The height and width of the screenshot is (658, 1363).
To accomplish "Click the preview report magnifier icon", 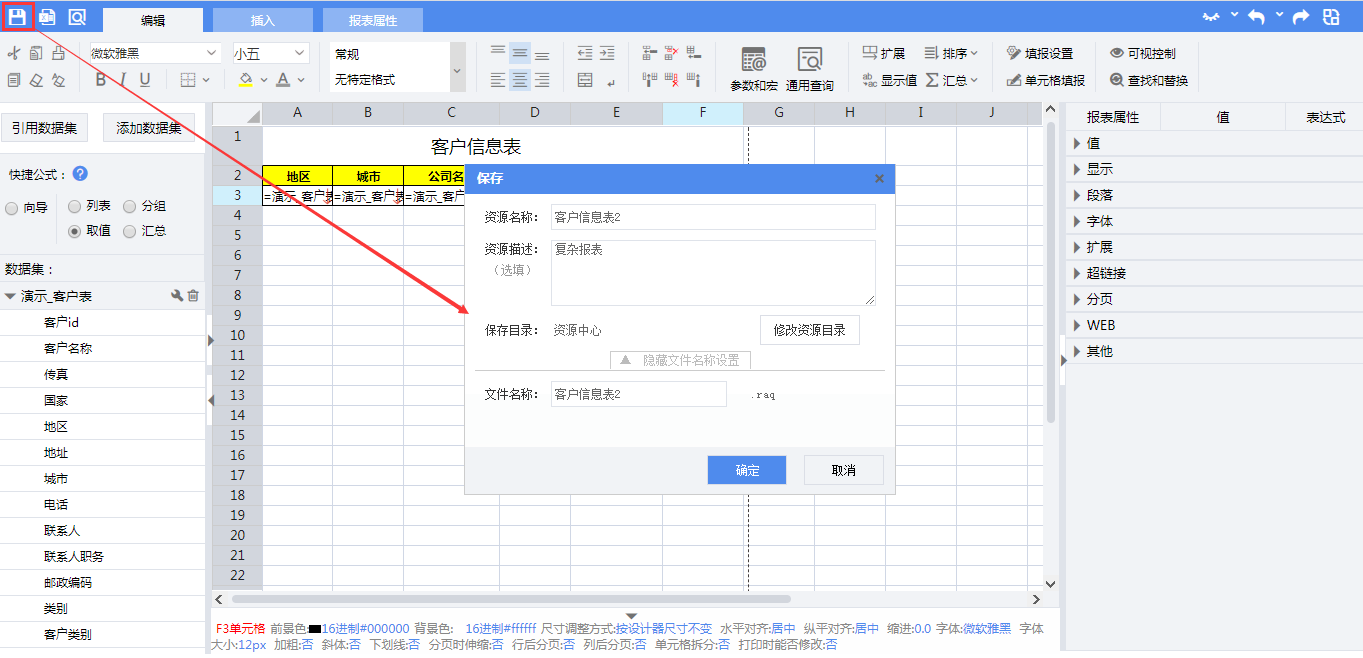I will click(77, 17).
